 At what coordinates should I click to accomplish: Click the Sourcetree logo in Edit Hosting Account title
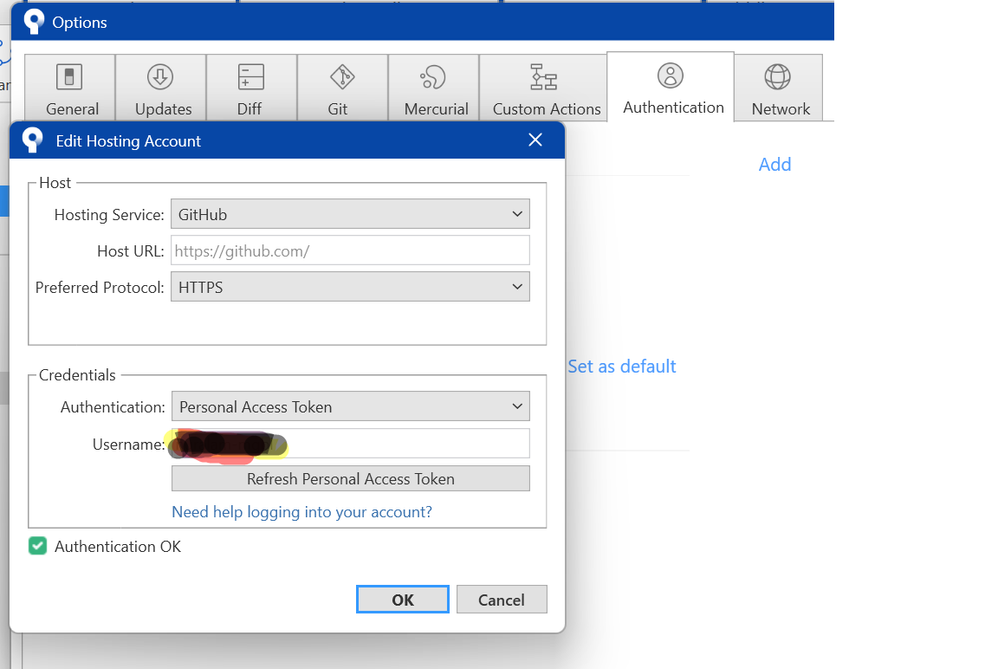[x=32, y=140]
